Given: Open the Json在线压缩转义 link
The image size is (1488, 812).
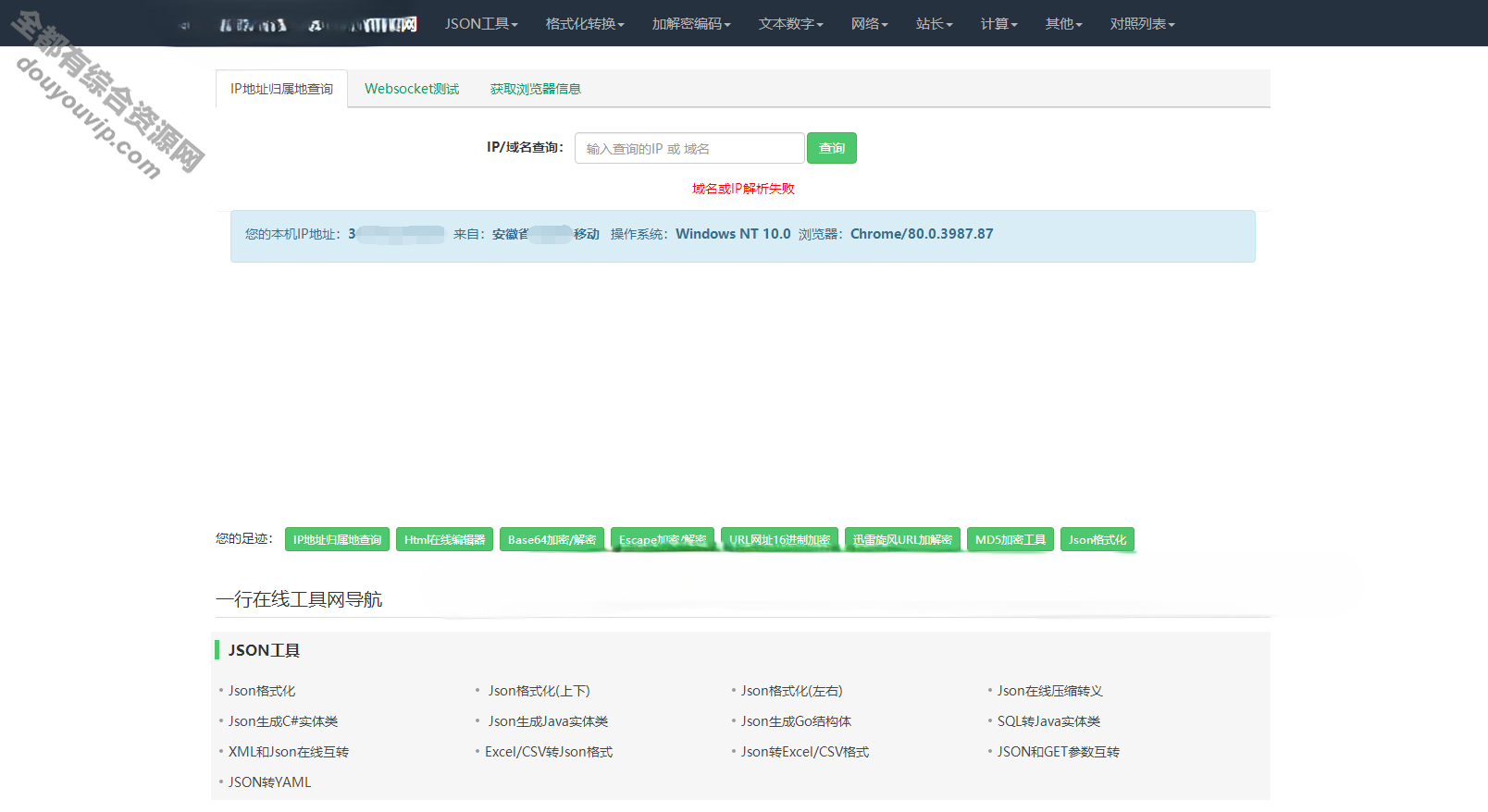Looking at the screenshot, I should click(x=1049, y=691).
